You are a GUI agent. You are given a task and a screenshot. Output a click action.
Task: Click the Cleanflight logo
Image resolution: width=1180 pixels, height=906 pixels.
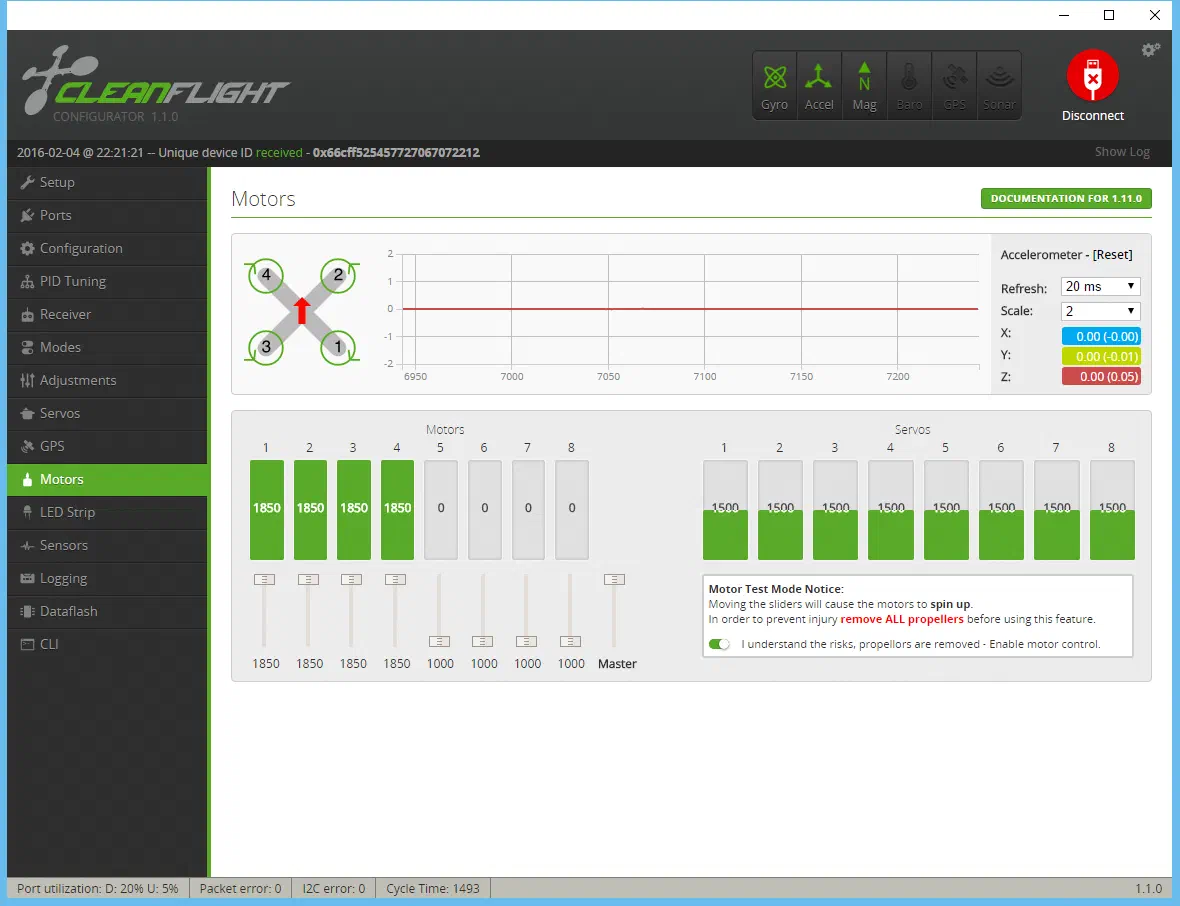[x=156, y=83]
